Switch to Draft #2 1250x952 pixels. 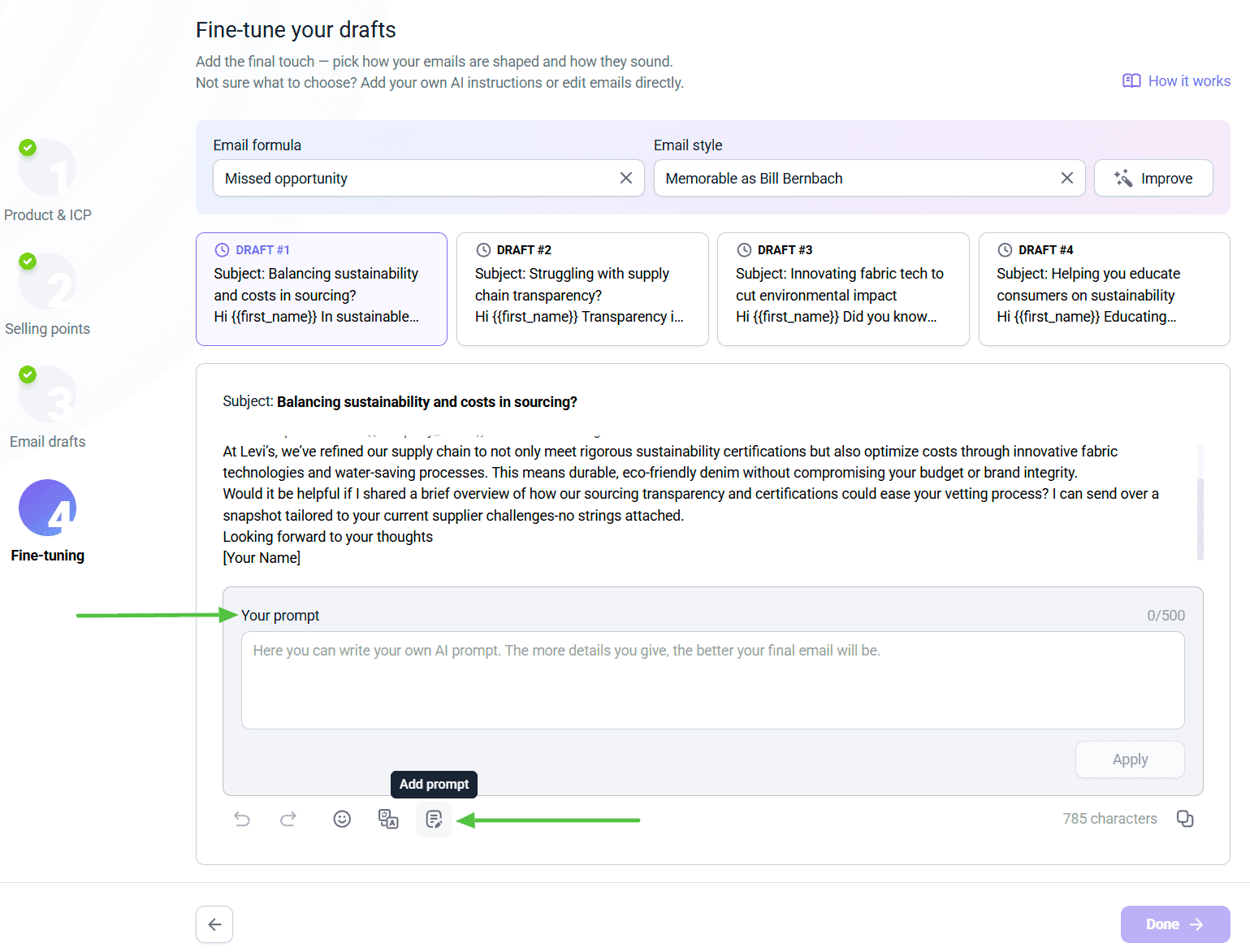[582, 289]
